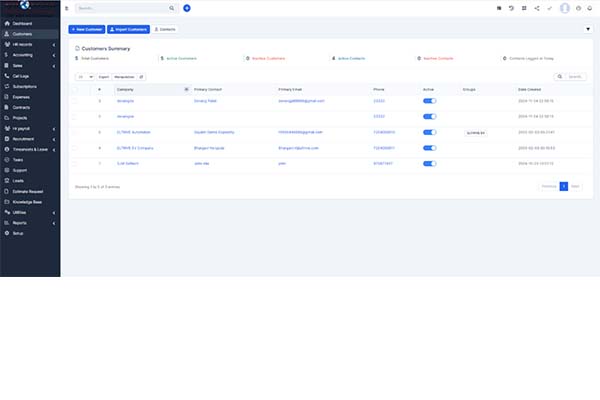Toggle Active switch for the 2024-11-24 22:56:16 row
Image resolution: width=600 pixels, height=400 pixels.
coord(429,101)
